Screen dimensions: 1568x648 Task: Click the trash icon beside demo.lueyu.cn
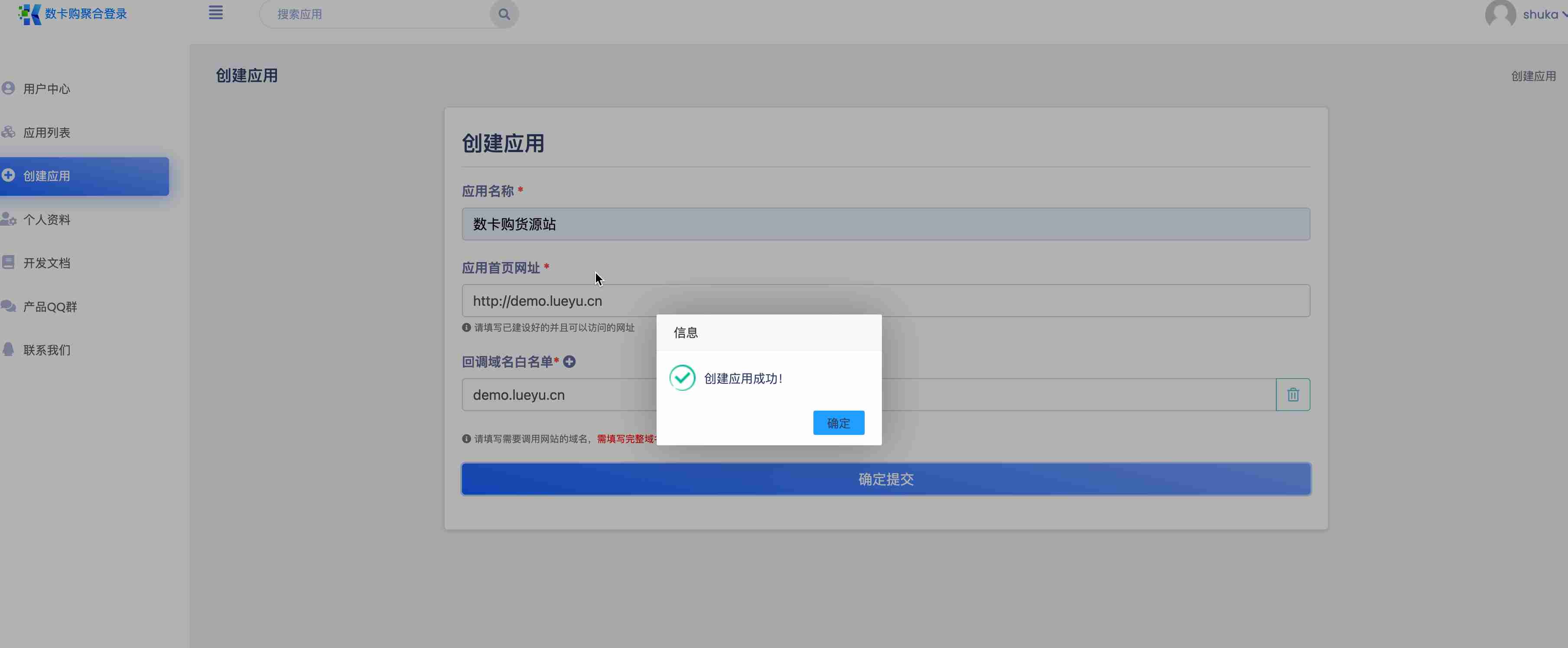[x=1293, y=395]
